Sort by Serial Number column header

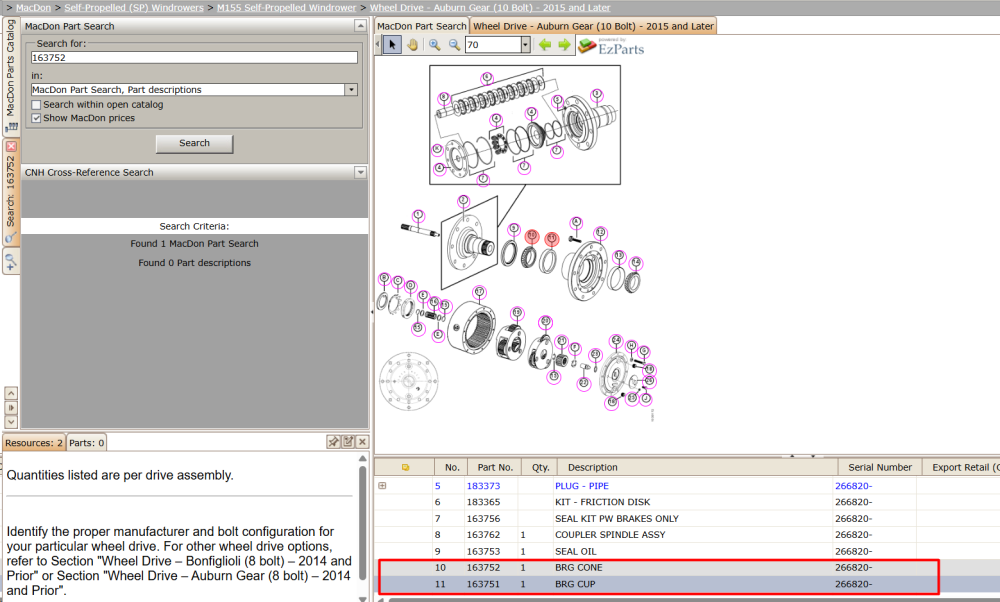(x=879, y=467)
